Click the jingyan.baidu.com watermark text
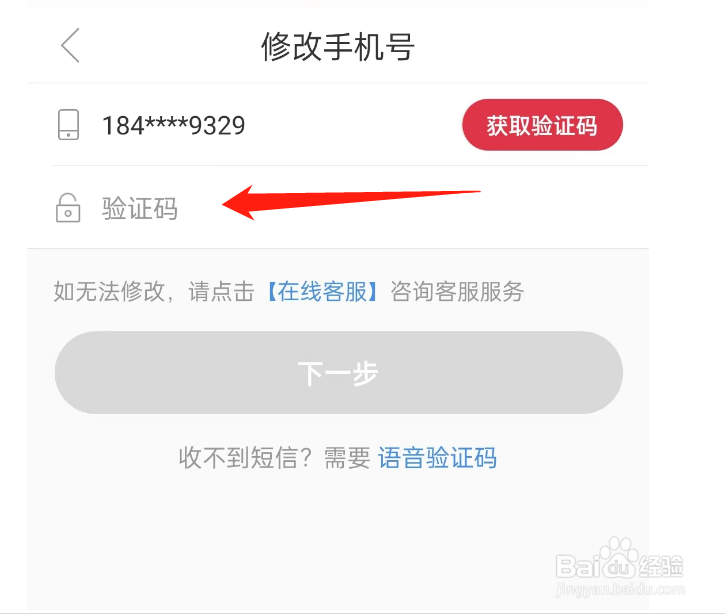The image size is (725, 614). (x=620, y=589)
